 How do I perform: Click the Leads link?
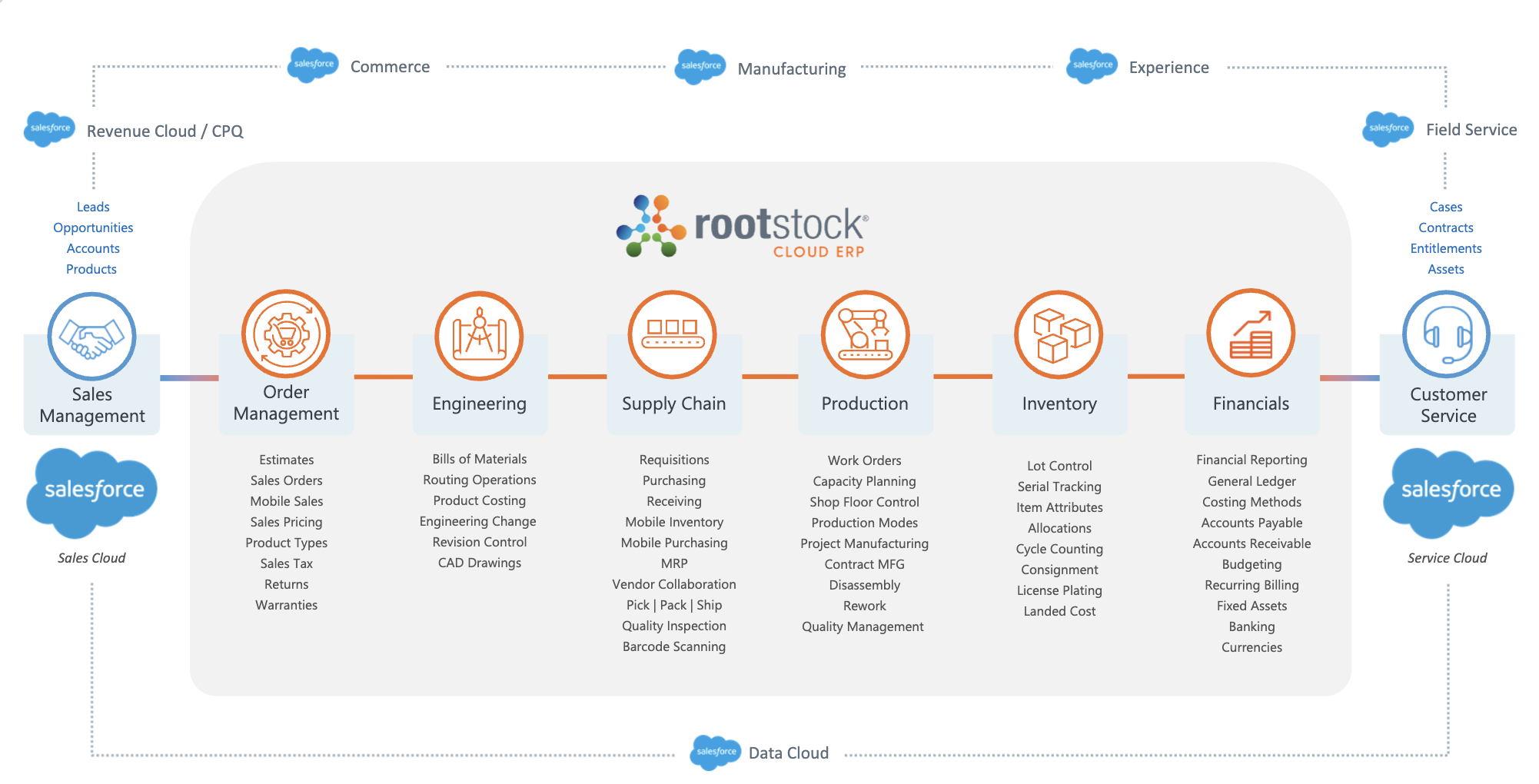tap(93, 207)
